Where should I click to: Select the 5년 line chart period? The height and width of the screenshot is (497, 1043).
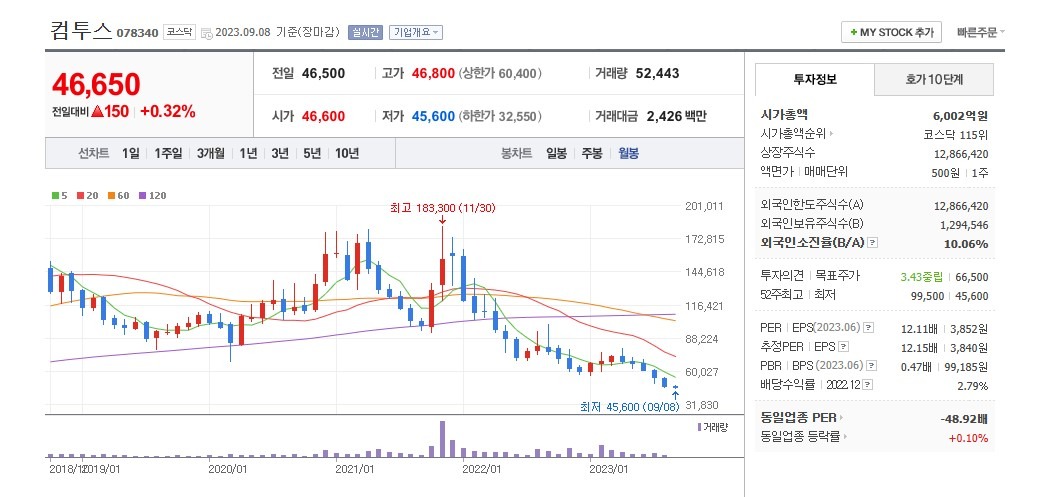coord(312,154)
